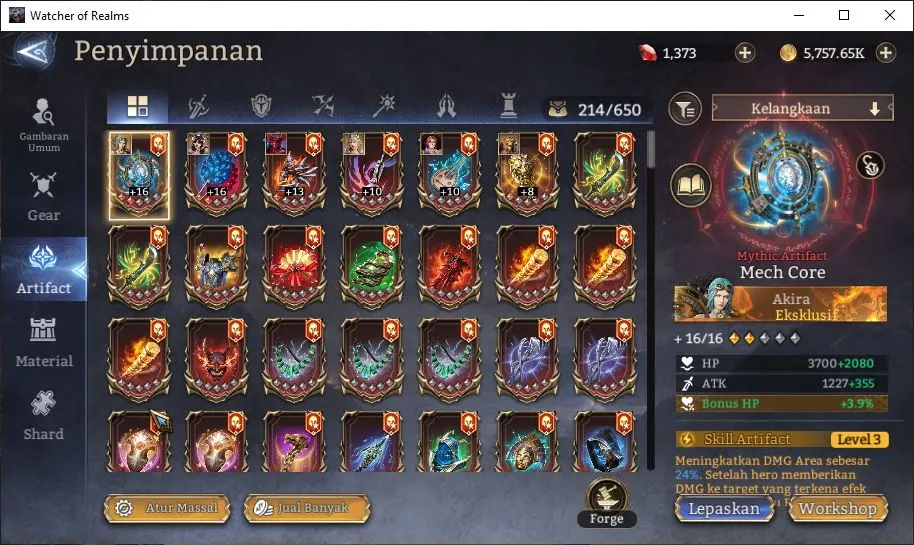Screen dimensions: 914x545
Task: Open Gambaran Umum in sidebar
Action: point(44,125)
